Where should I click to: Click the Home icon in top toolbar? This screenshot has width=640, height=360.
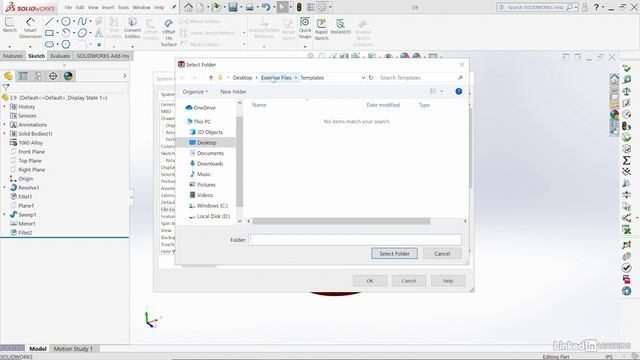click(188, 7)
